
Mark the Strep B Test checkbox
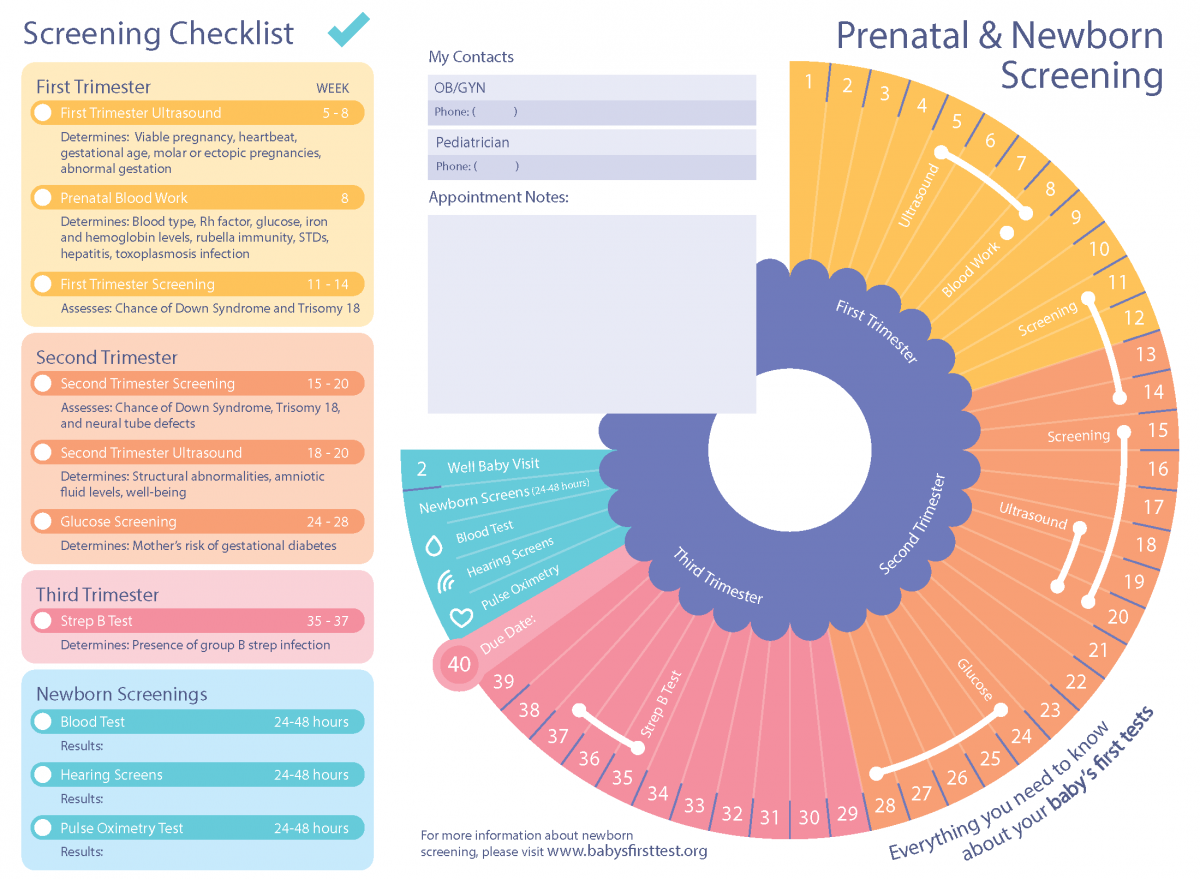tap(43, 621)
